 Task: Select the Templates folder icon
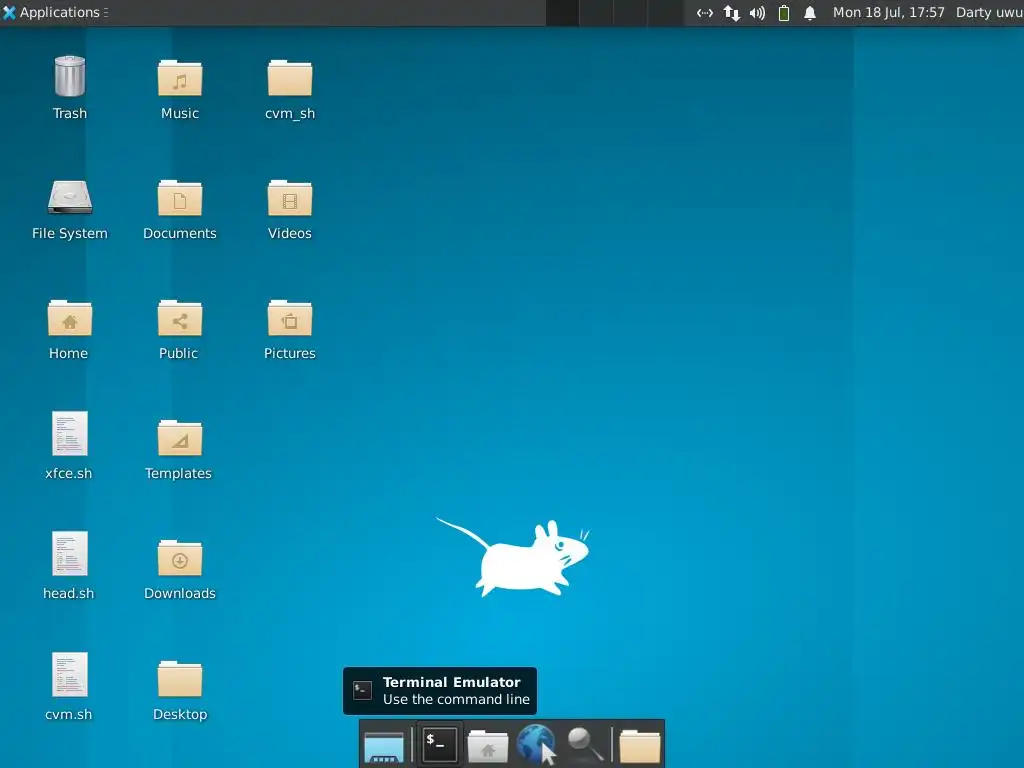(180, 439)
